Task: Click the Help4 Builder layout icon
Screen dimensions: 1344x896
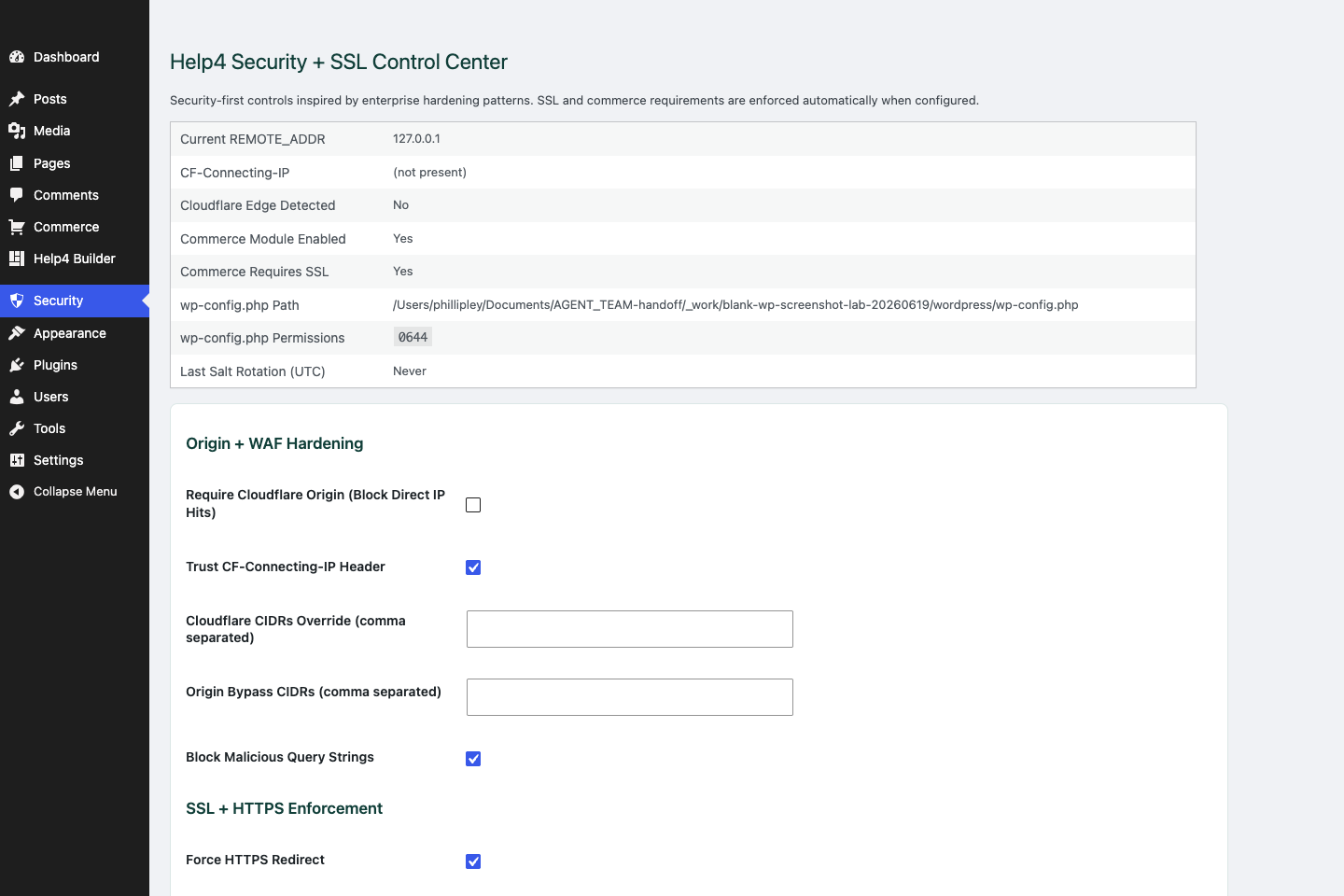Action: pos(17,259)
